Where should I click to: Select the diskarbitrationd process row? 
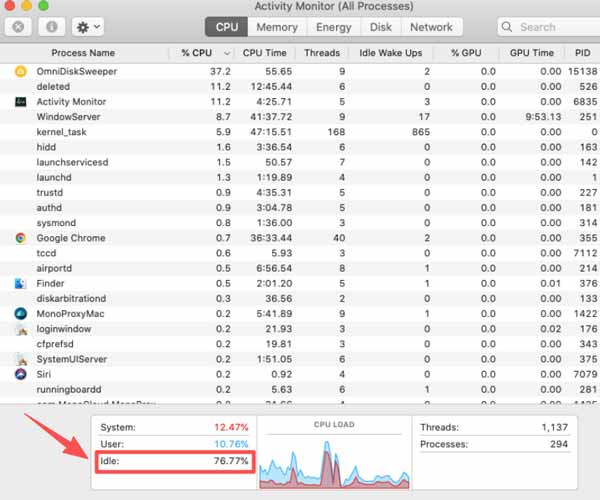tap(300, 298)
